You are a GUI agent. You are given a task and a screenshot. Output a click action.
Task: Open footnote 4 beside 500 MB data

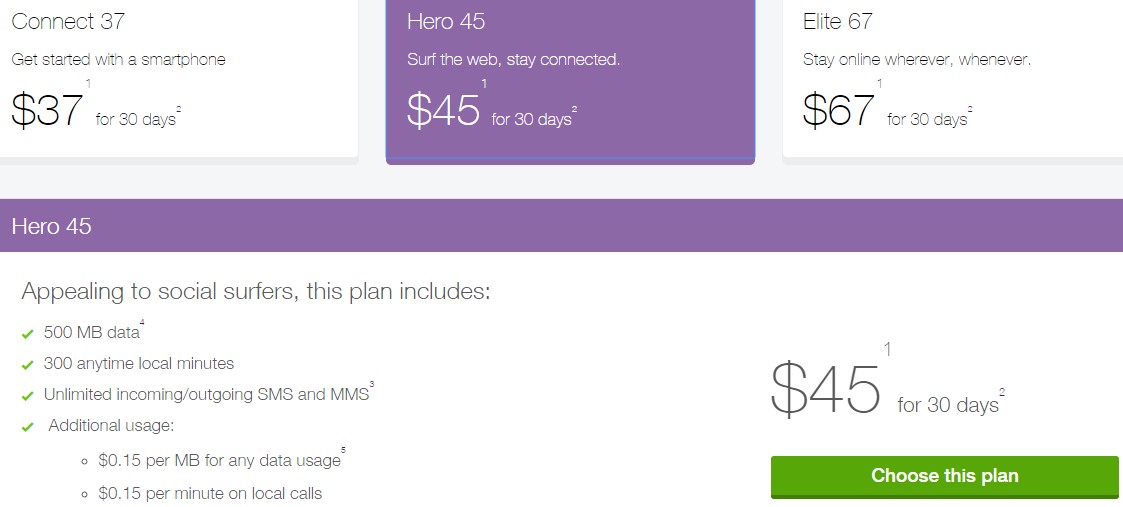pos(143,322)
